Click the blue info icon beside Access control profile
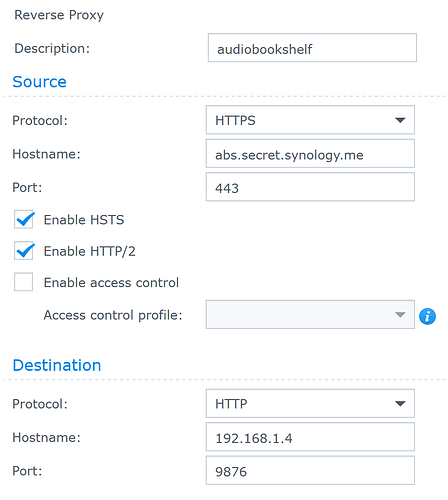The height and width of the screenshot is (500, 448). [x=427, y=316]
